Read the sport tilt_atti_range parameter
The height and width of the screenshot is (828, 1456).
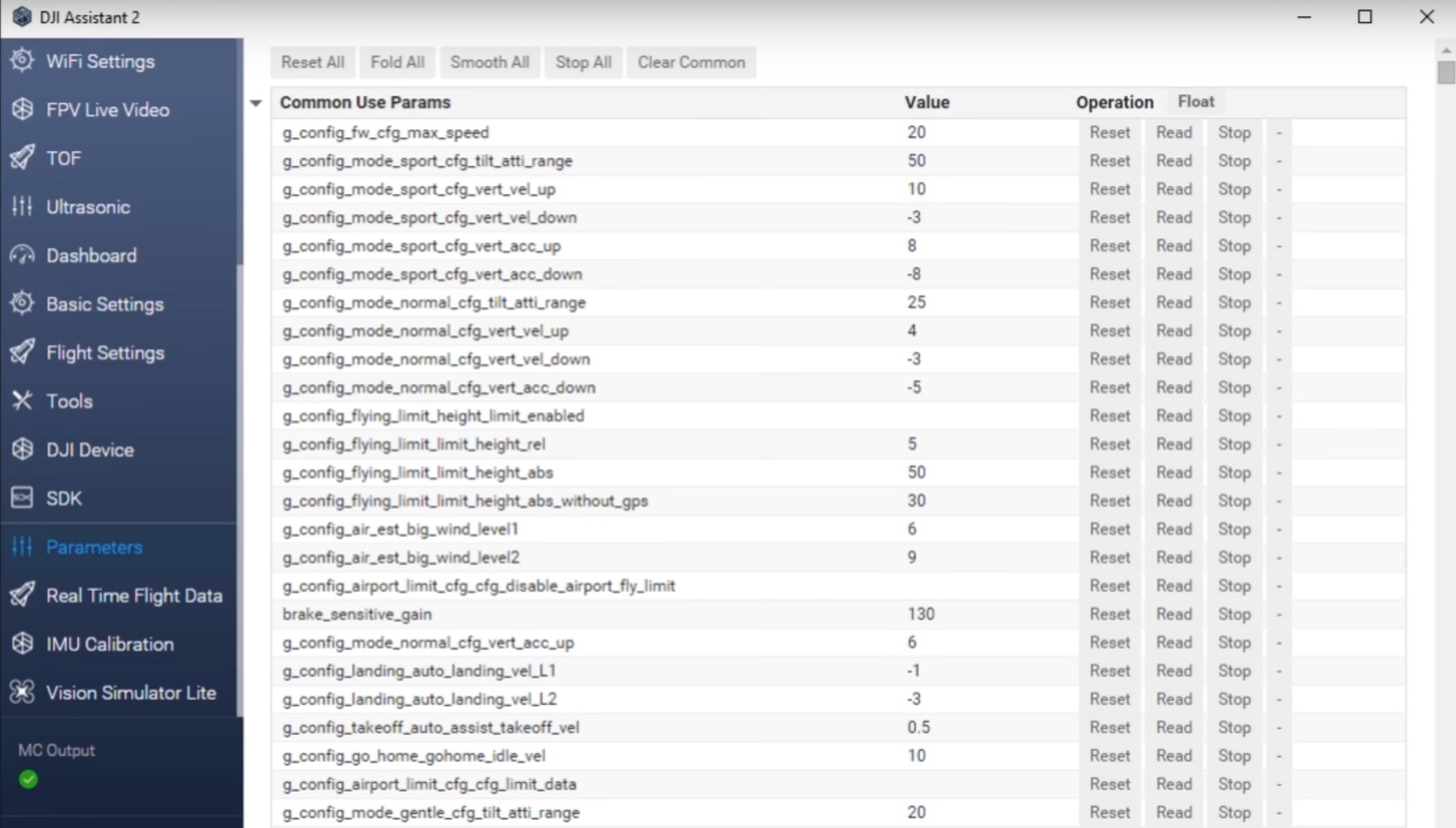1173,160
